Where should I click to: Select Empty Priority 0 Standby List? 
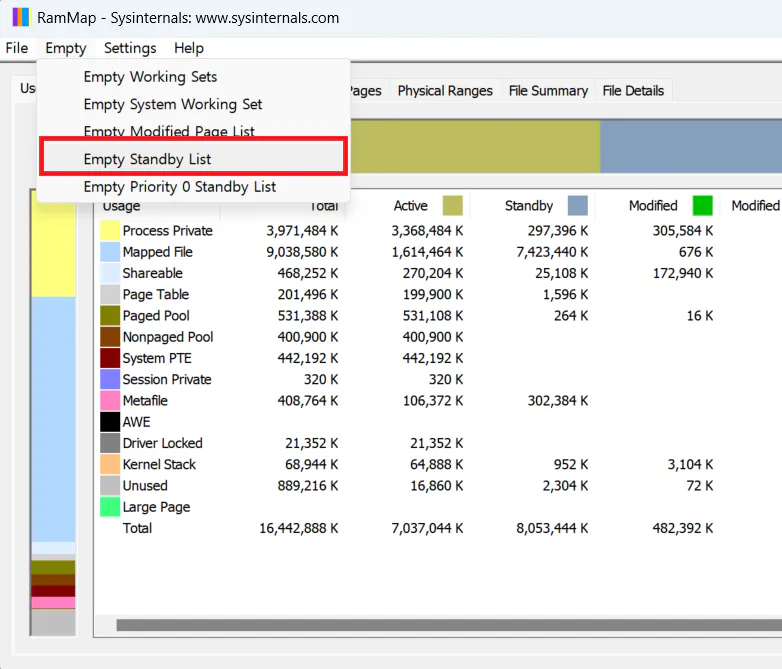194,187
